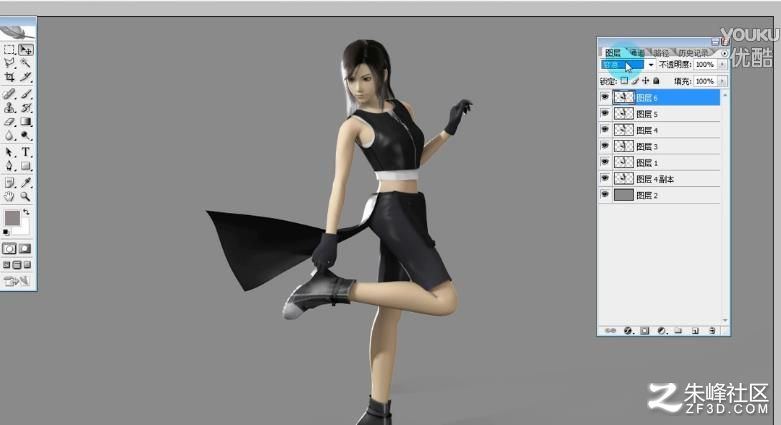The width and height of the screenshot is (781, 425).
Task: Select the Notes tool
Action: coord(9,182)
